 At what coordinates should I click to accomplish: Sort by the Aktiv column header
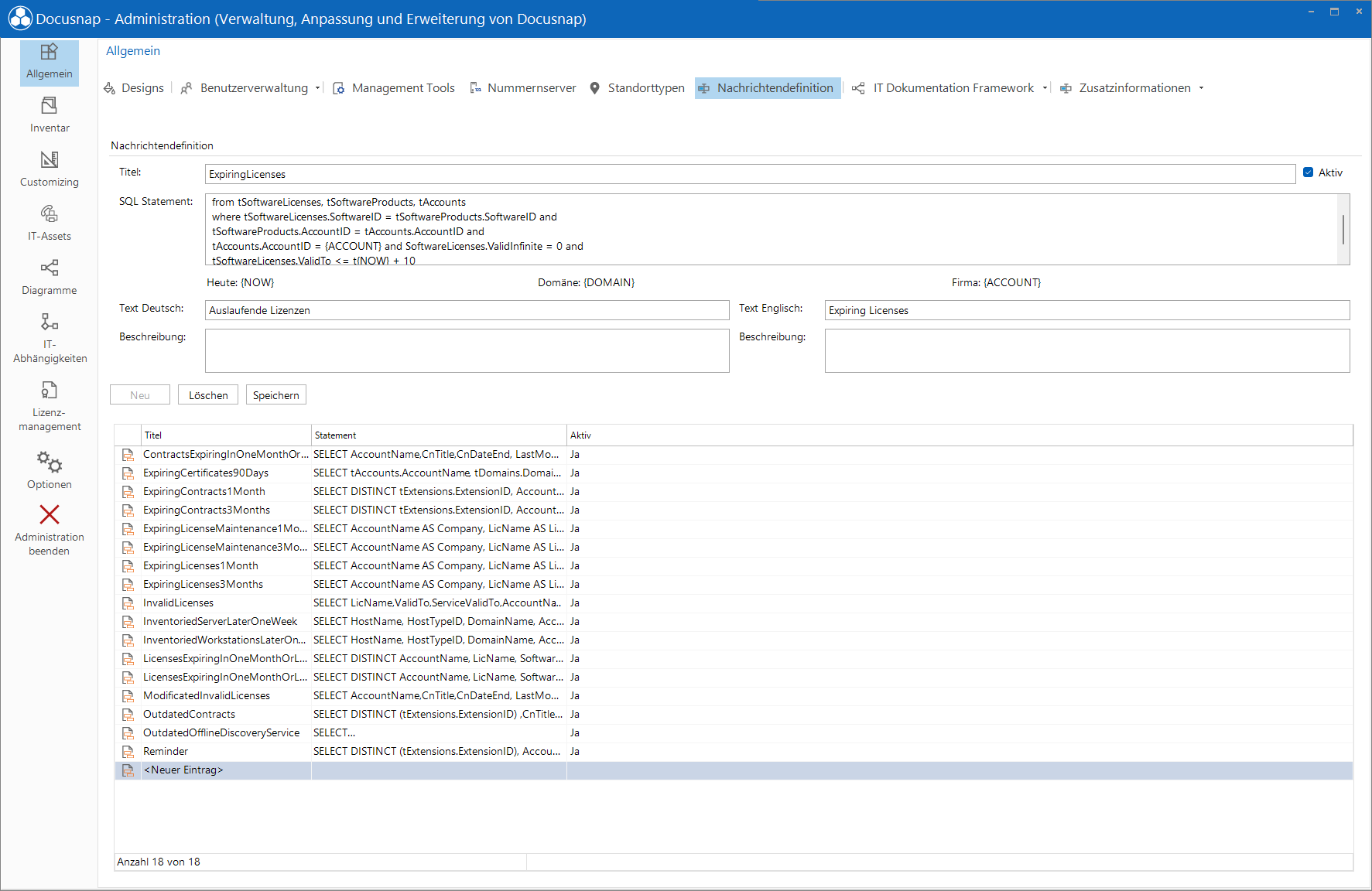pos(960,435)
